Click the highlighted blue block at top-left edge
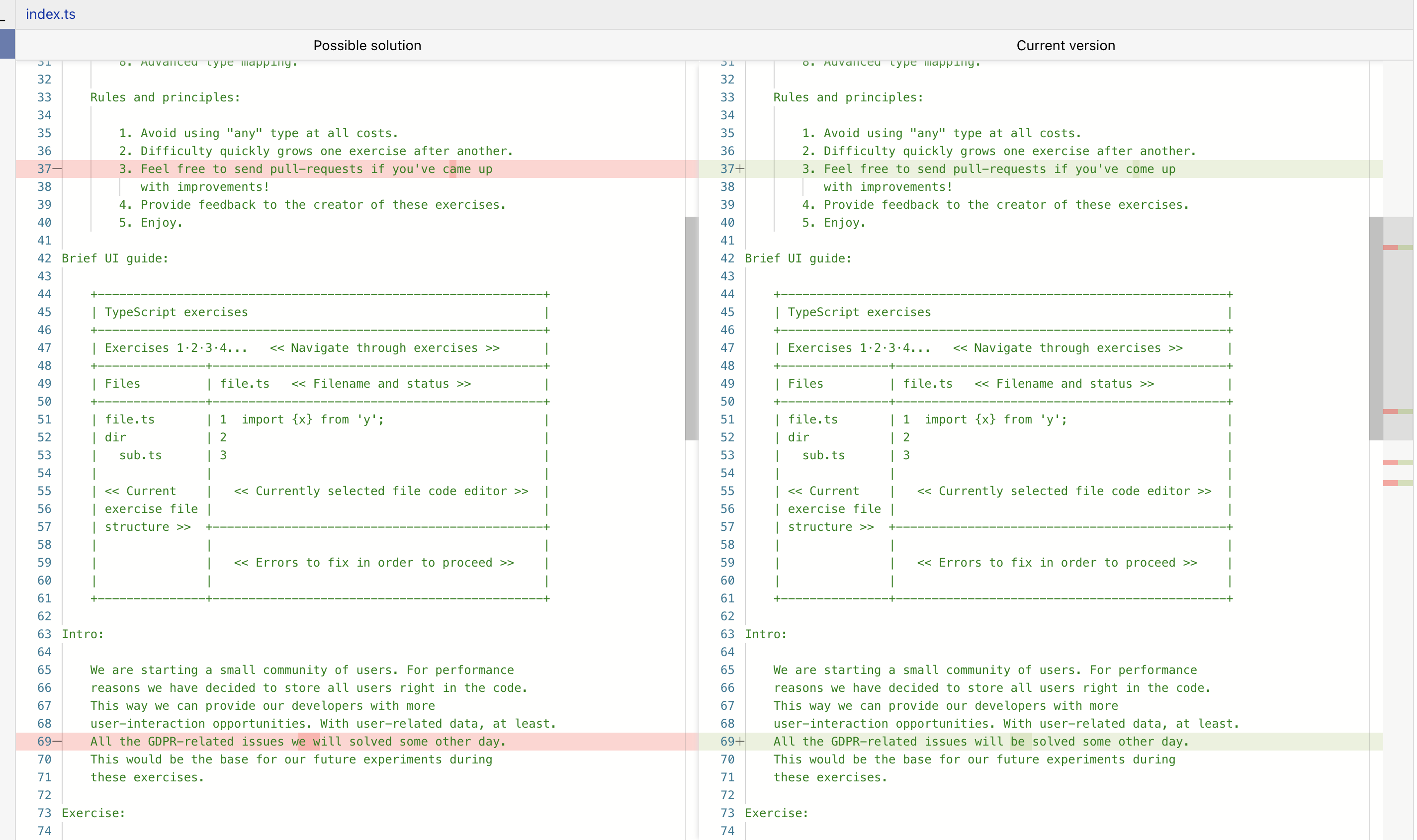The image size is (1417, 840). (7, 44)
